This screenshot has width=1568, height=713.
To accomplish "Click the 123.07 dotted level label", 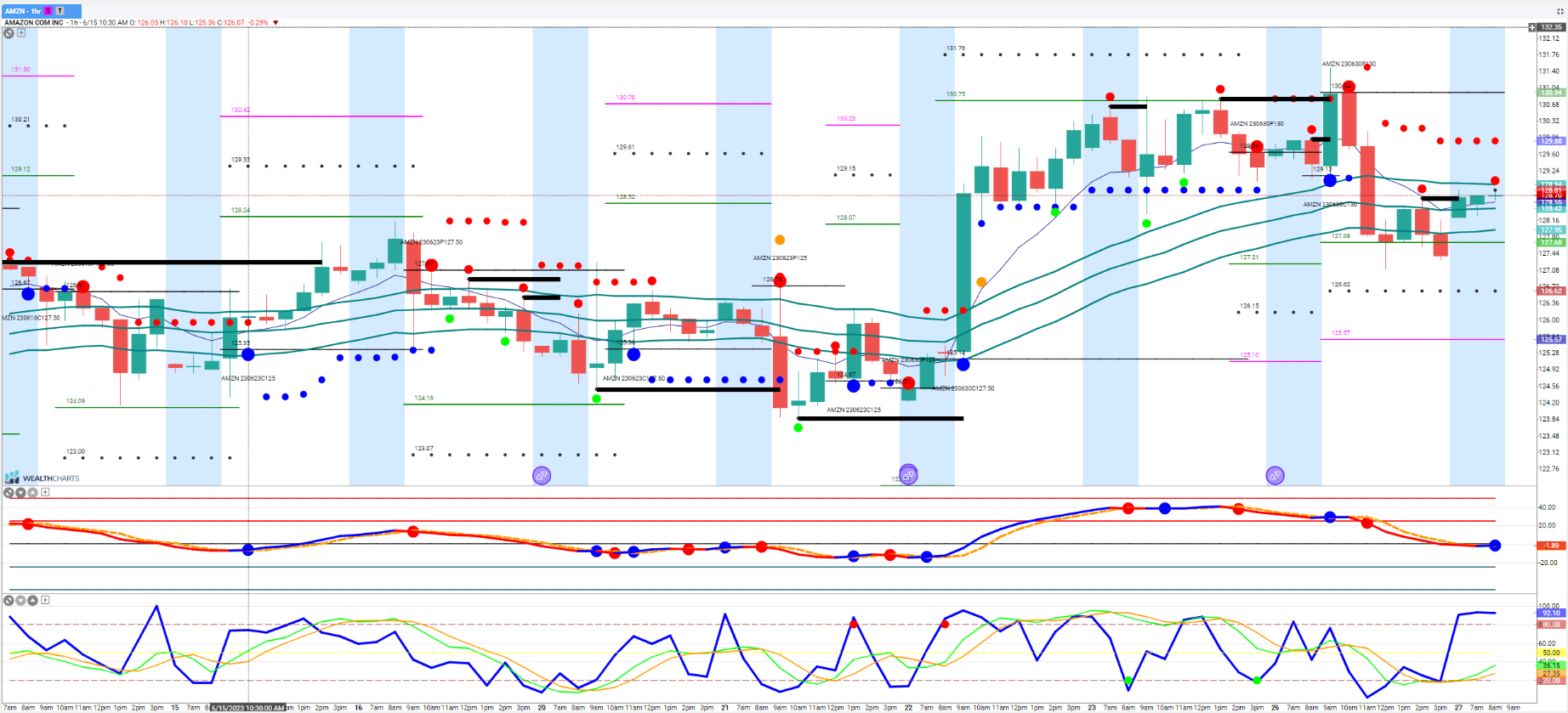I will (x=423, y=449).
